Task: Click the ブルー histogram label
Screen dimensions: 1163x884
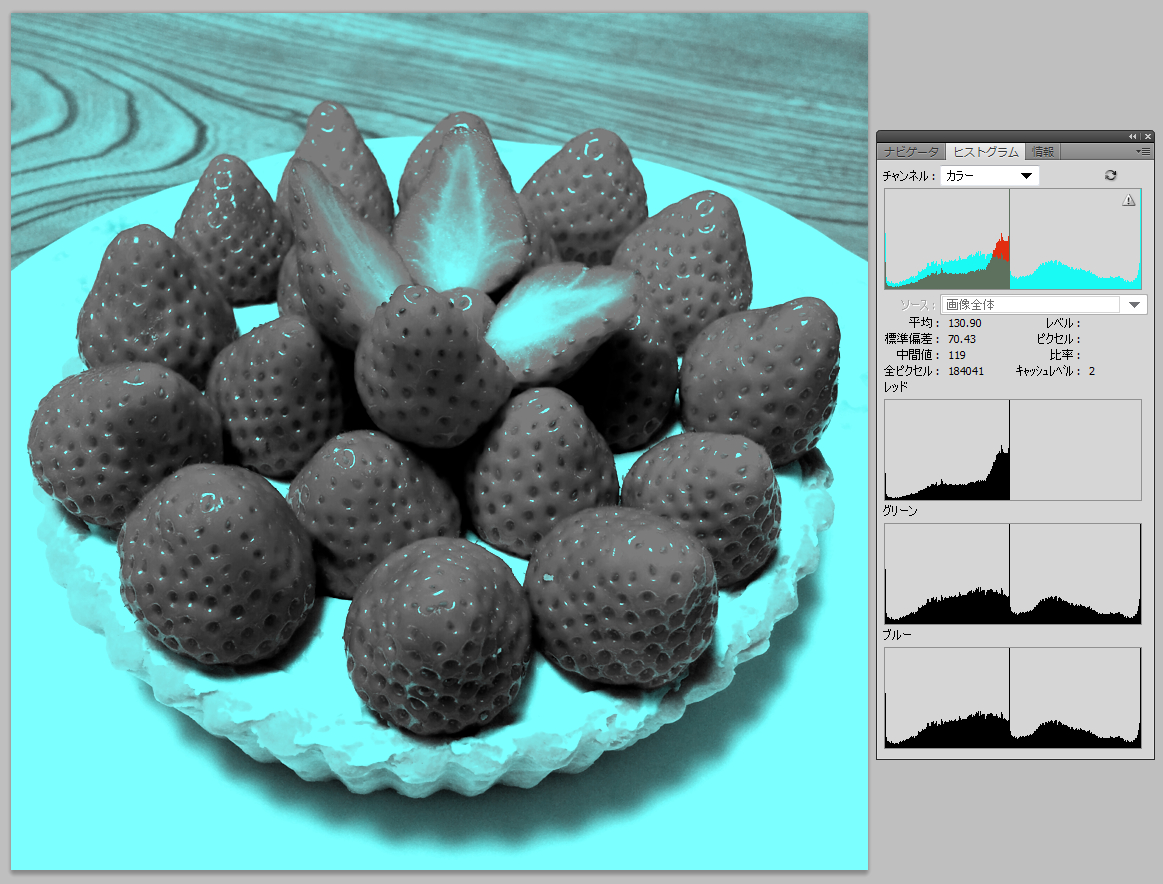Action: pos(897,635)
